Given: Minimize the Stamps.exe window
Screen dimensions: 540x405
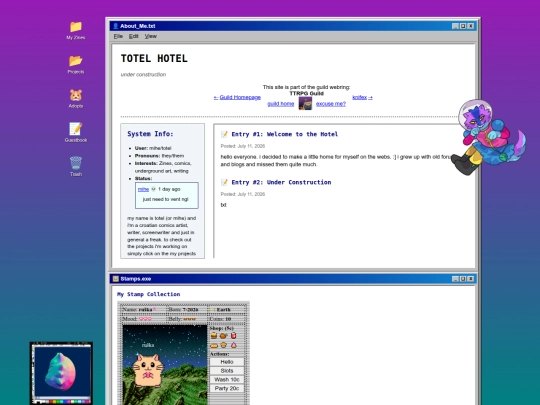Looking at the screenshot, I should pos(455,279).
